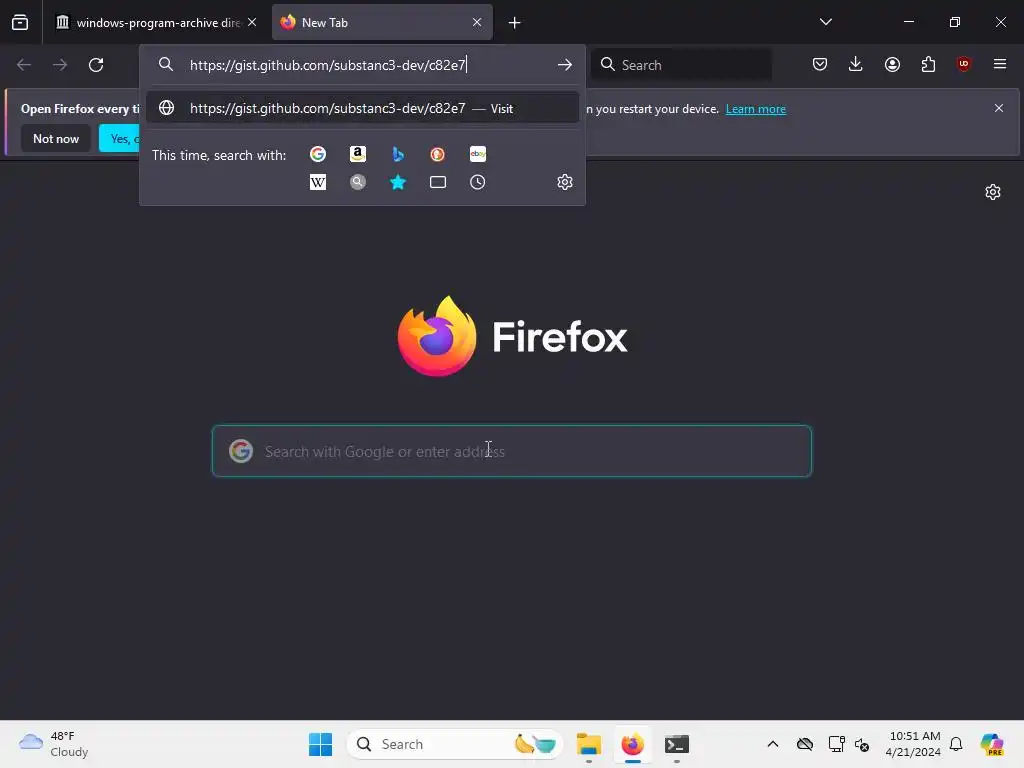Close the New Tab tab

click(x=477, y=22)
